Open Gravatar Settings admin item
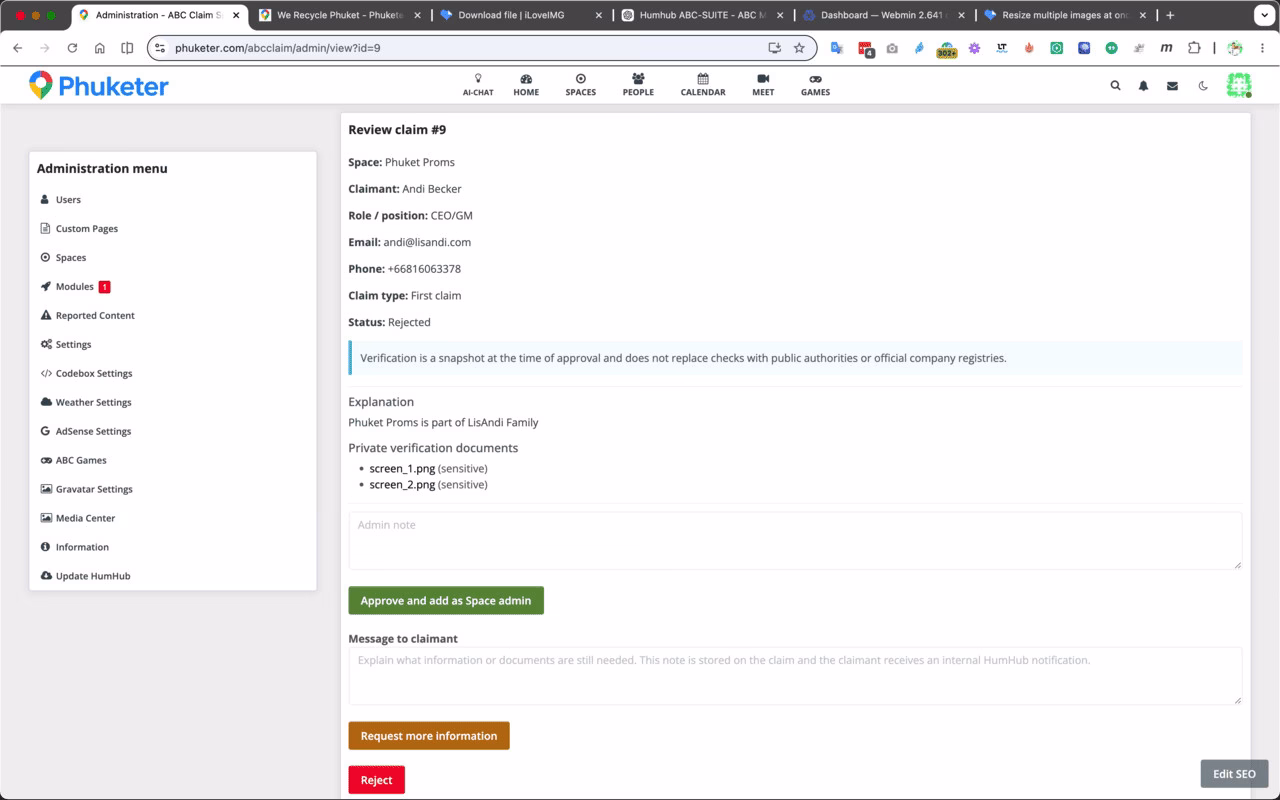 coord(94,490)
